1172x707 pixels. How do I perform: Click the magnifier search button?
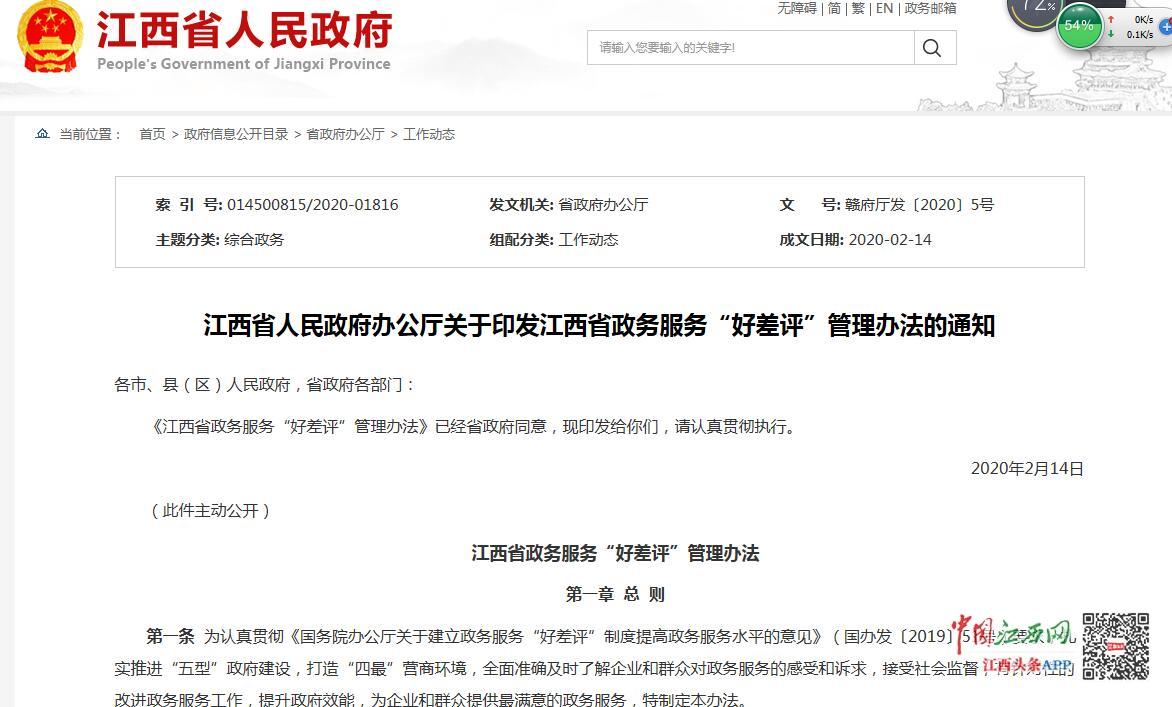pyautogui.click(x=932, y=48)
